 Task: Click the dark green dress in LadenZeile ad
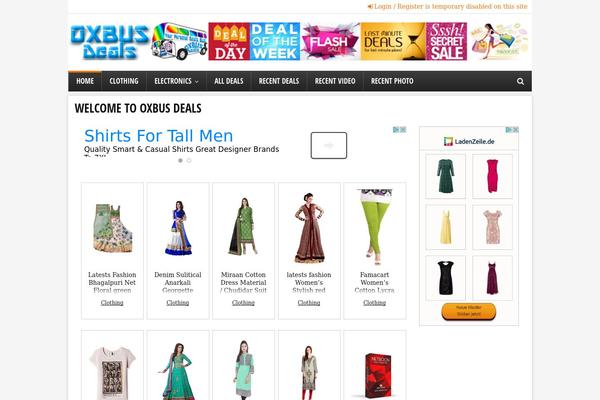[445, 176]
